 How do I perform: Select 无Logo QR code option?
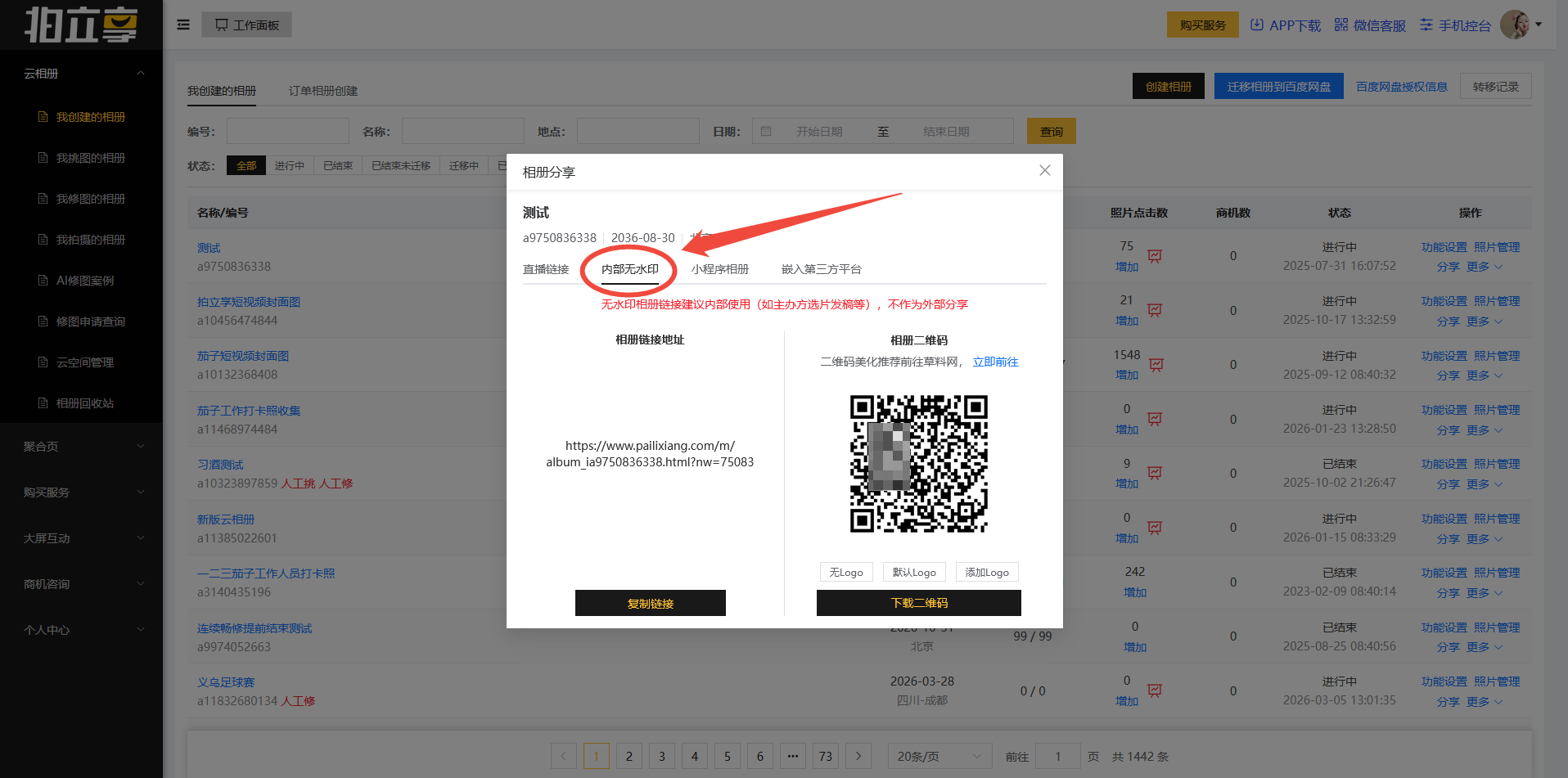coord(846,572)
